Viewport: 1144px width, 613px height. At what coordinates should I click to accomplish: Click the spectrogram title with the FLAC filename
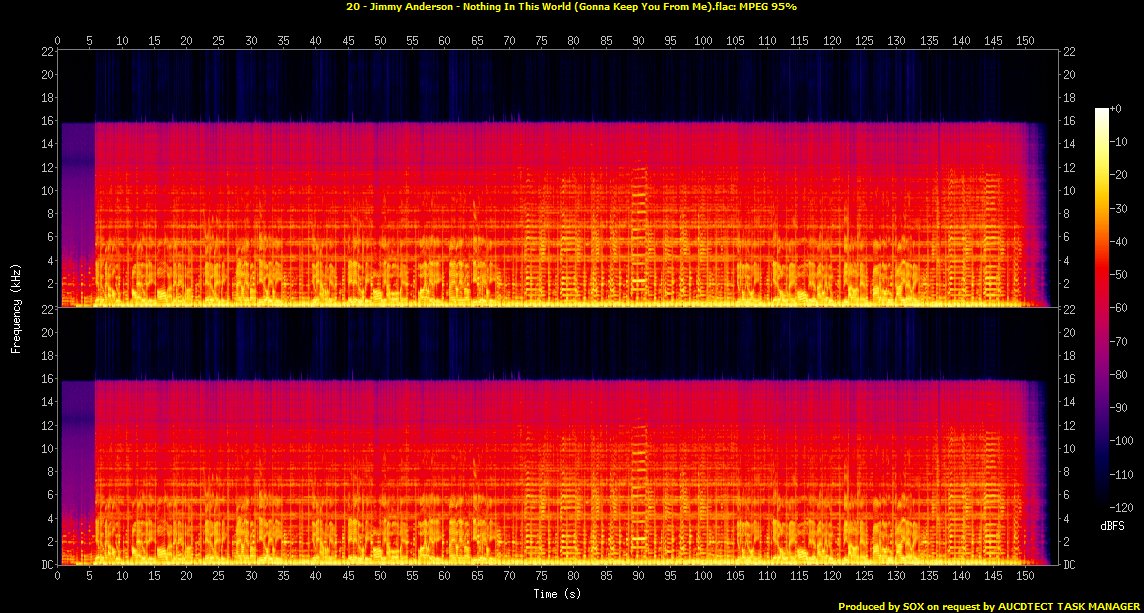point(571,7)
